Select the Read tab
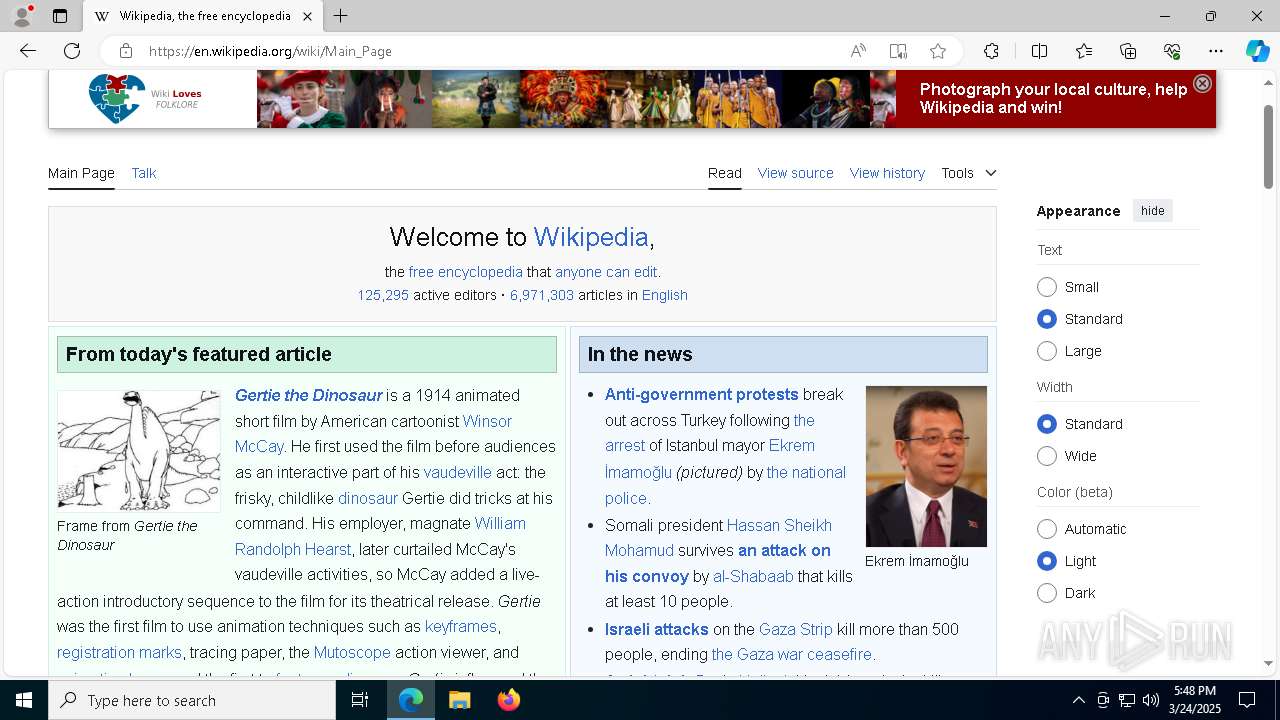1280x720 pixels. (x=725, y=173)
